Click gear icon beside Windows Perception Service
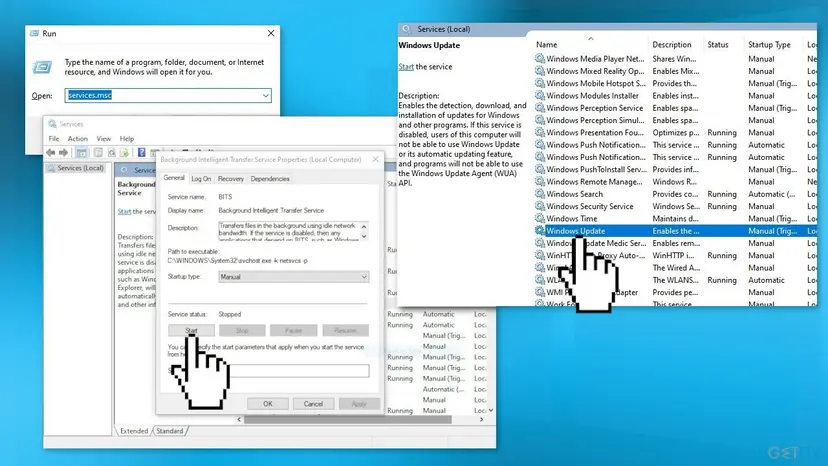This screenshot has width=828, height=466. click(x=540, y=107)
